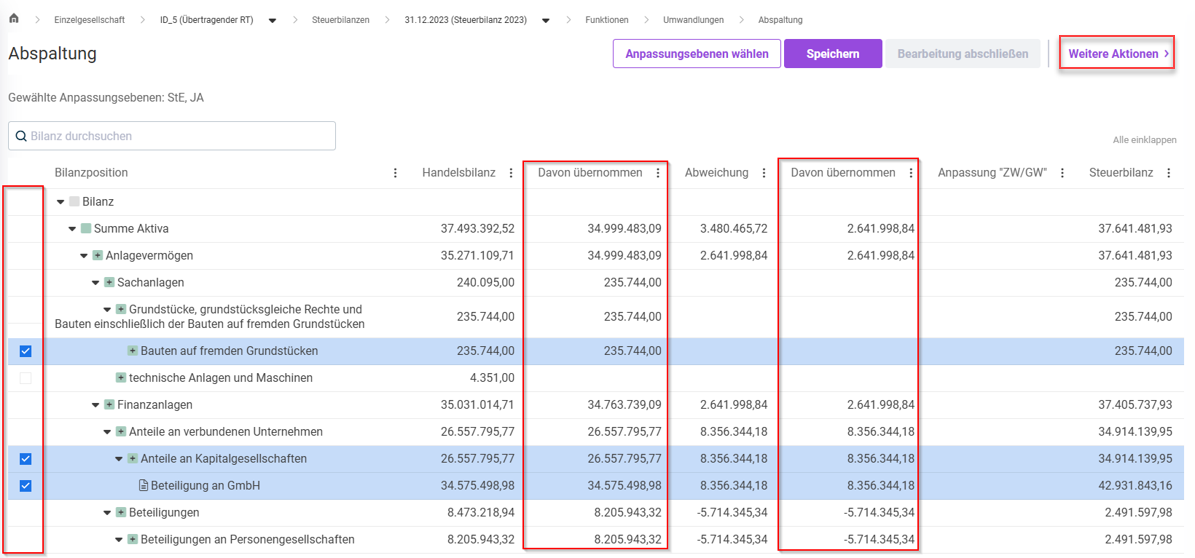Click Alle einklappen link
1195x558 pixels.
click(1144, 140)
